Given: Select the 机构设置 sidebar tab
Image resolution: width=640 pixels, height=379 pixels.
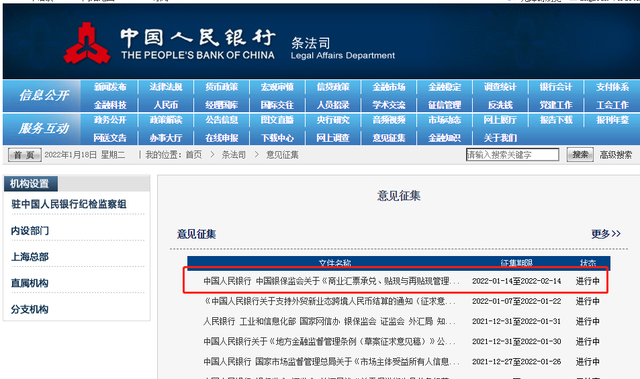Looking at the screenshot, I should click(31, 184).
